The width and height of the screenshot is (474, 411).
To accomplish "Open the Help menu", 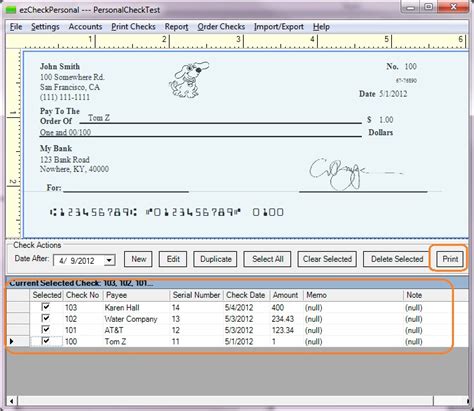I will [321, 27].
